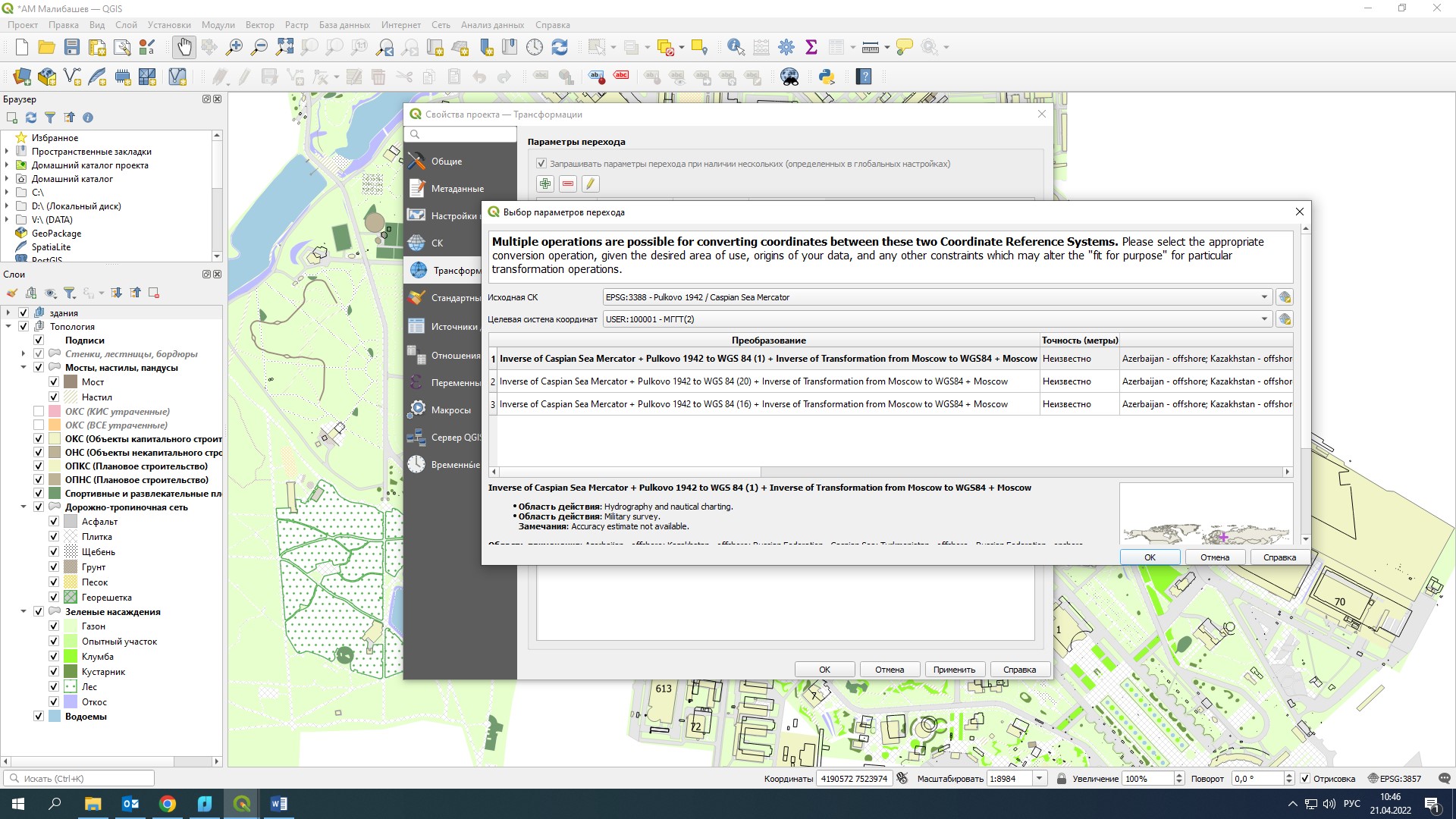The image size is (1456, 819).
Task: Open project folder icon in toolbar
Action: (x=47, y=48)
